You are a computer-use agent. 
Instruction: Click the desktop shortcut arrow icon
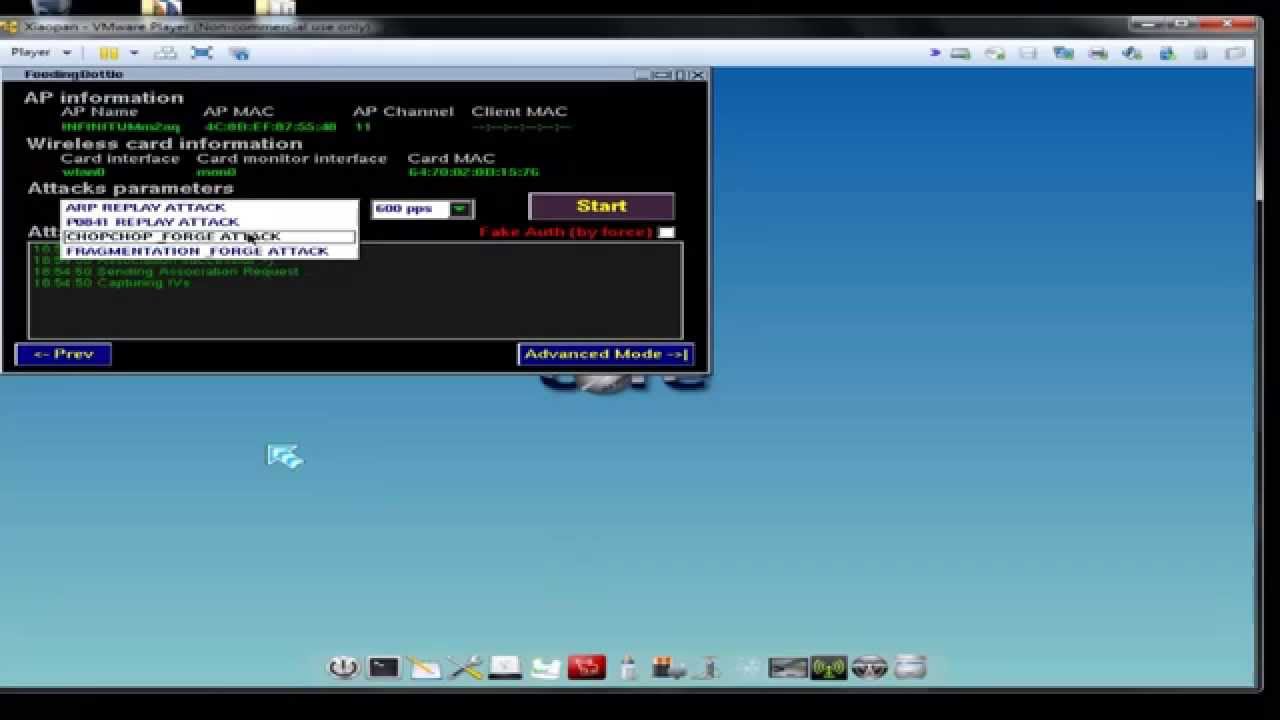[x=285, y=457]
